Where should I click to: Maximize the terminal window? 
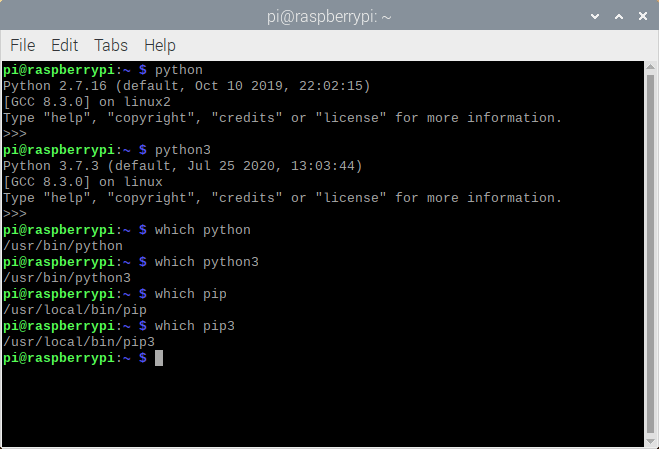tap(617, 16)
